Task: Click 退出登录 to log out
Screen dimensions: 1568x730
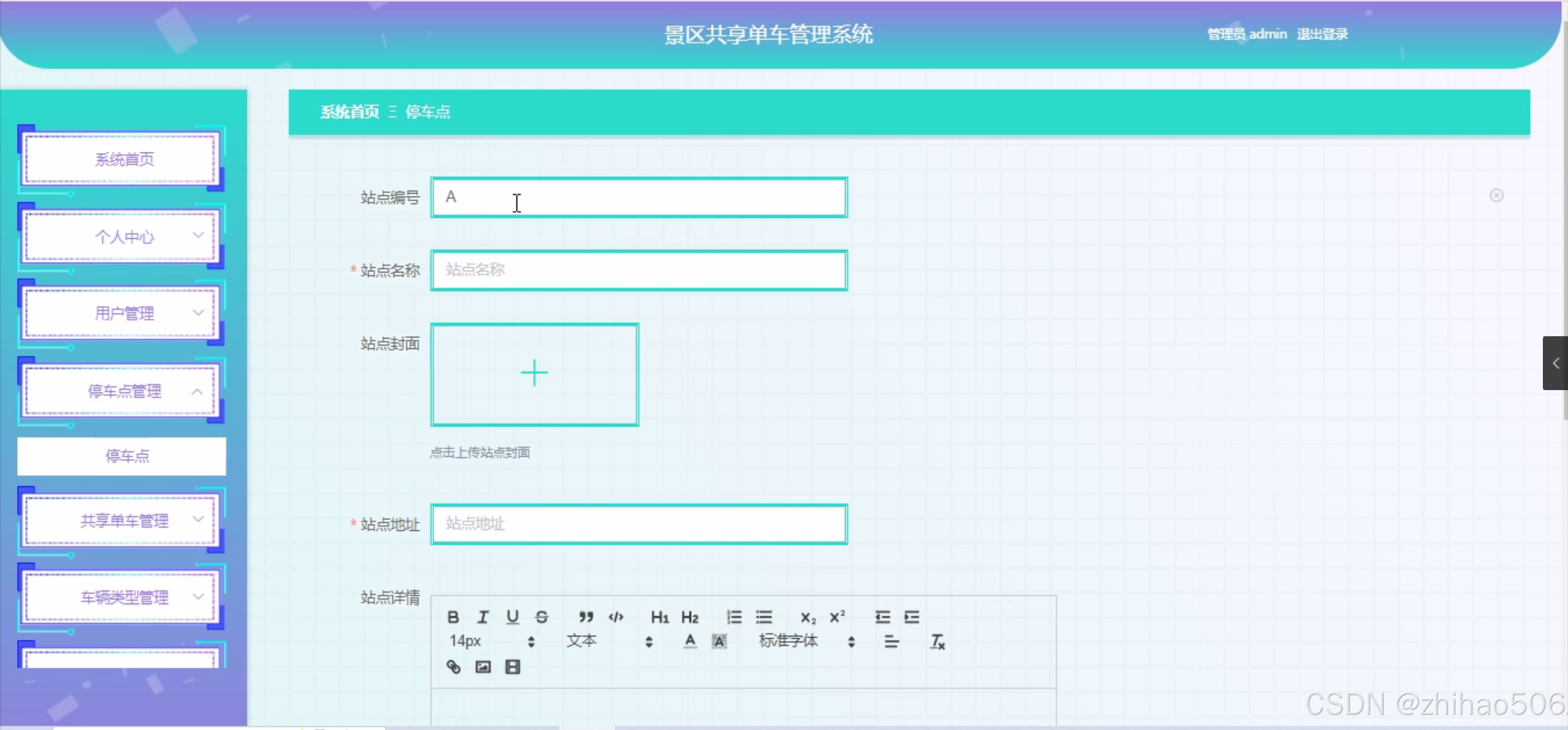Action: click(1322, 33)
